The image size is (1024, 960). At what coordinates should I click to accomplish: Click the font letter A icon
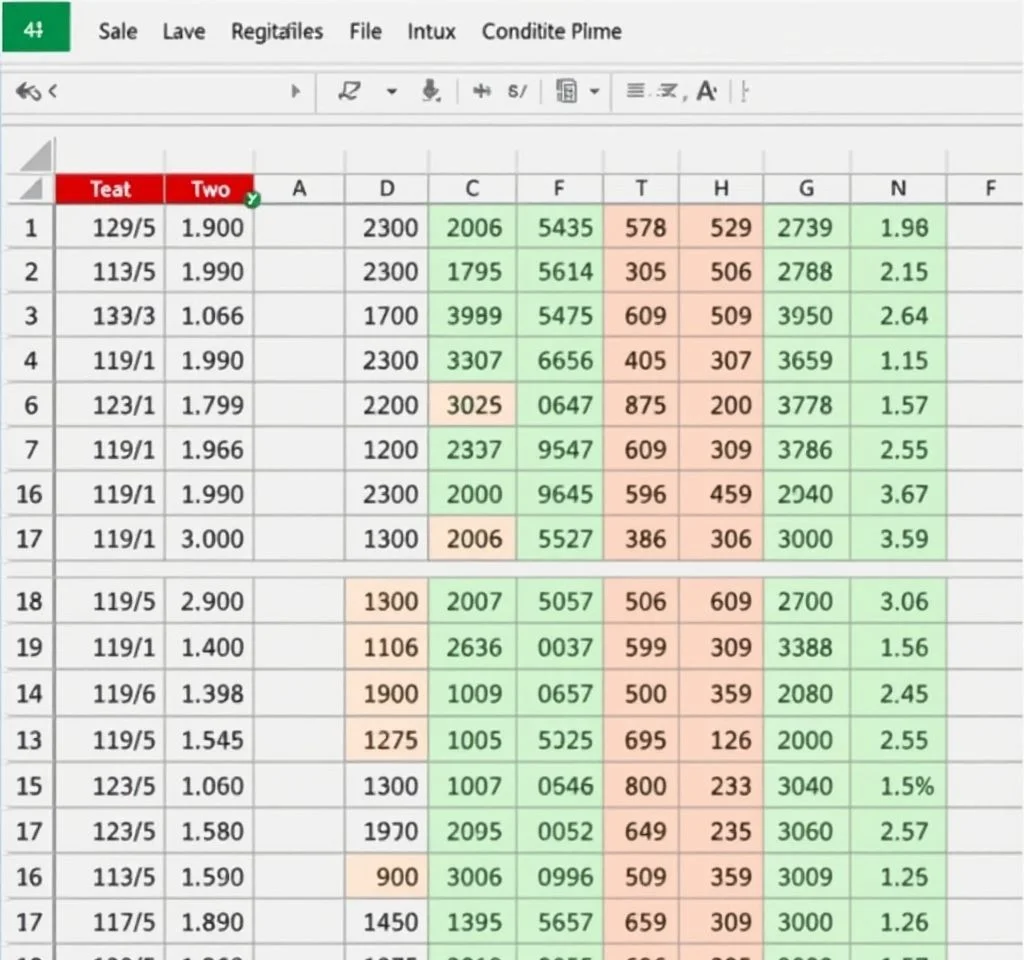706,92
